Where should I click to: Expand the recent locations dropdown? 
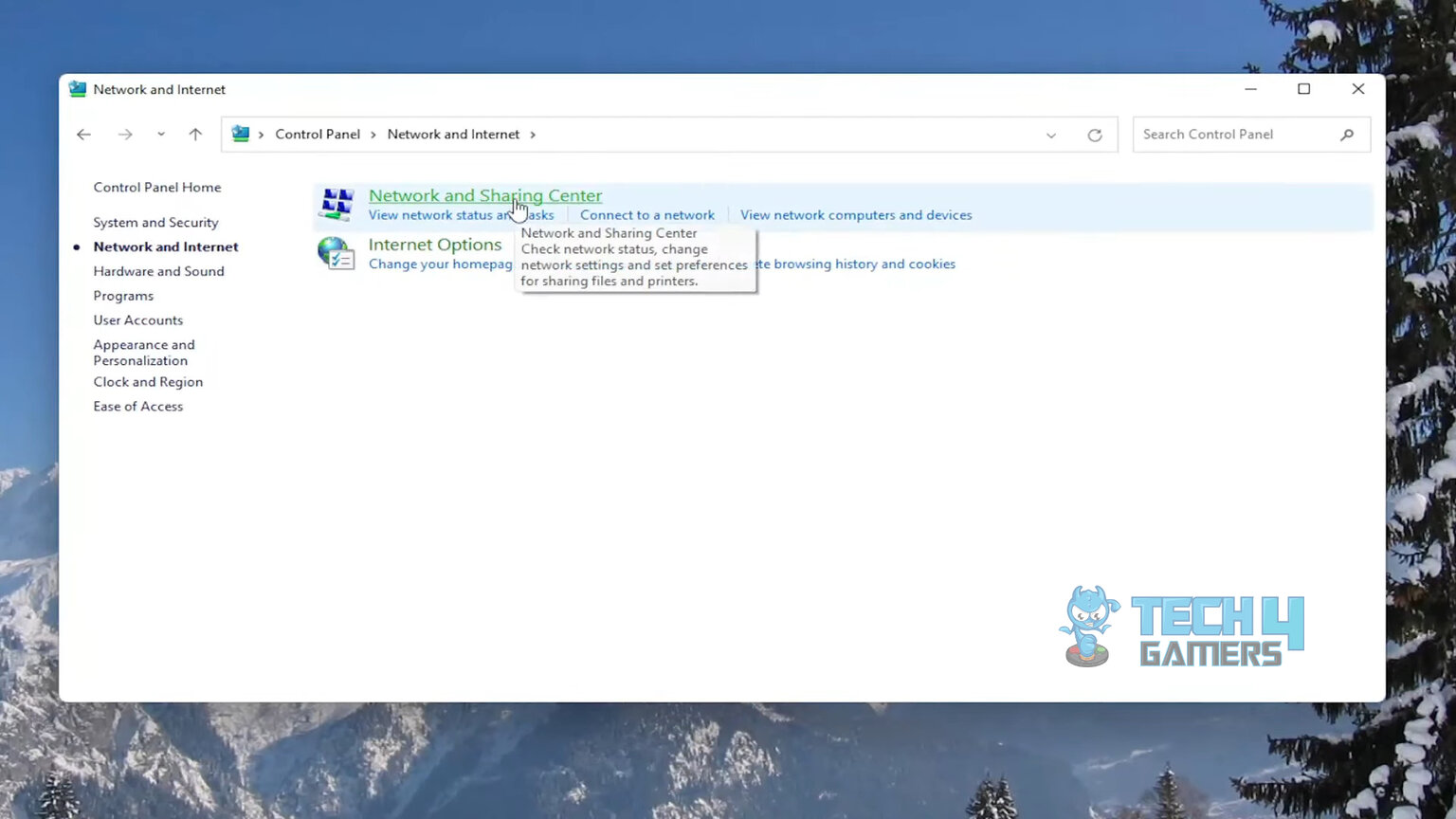[161, 135]
